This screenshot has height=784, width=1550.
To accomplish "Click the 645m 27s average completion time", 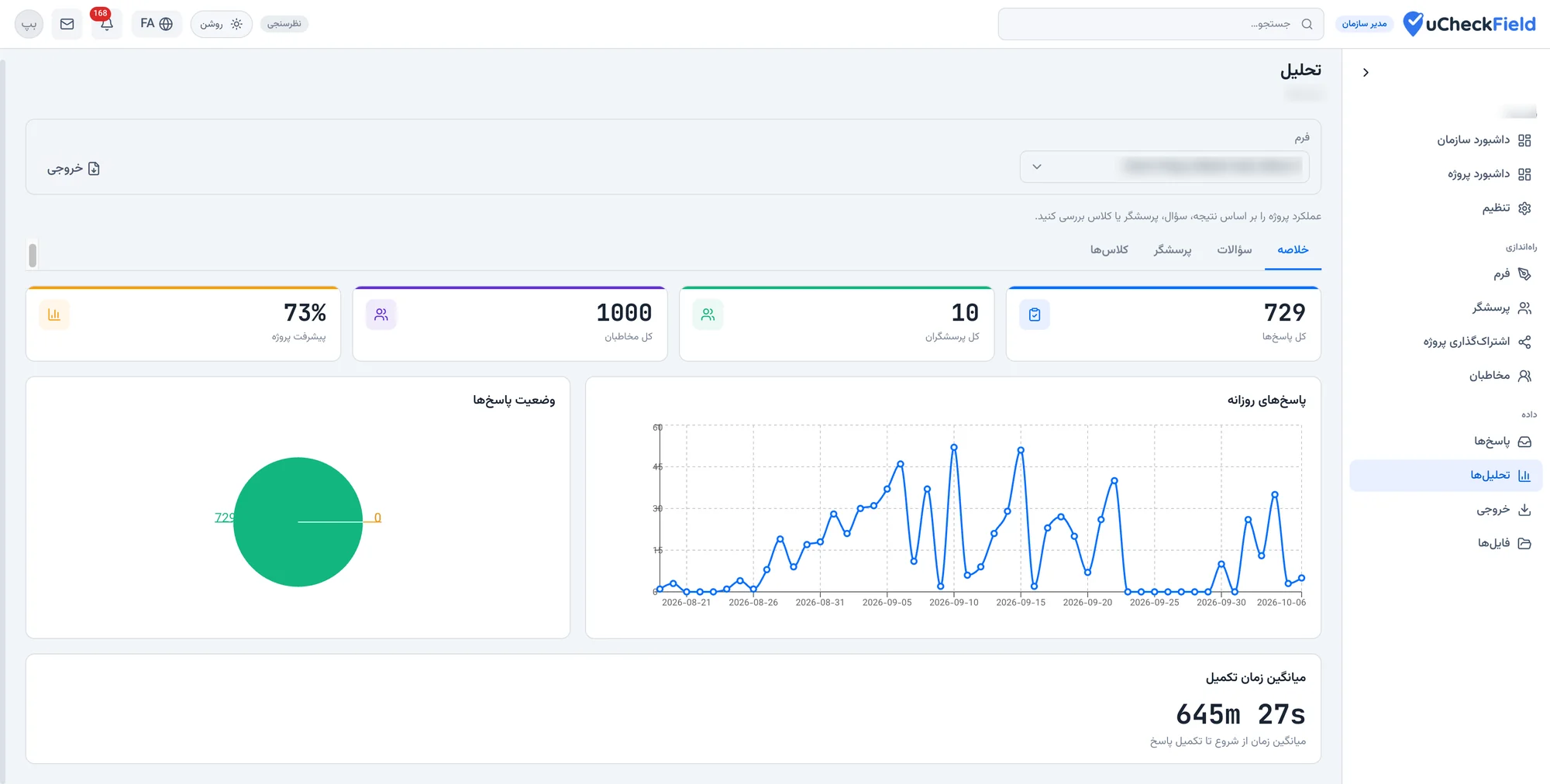I will pyautogui.click(x=1240, y=714).
